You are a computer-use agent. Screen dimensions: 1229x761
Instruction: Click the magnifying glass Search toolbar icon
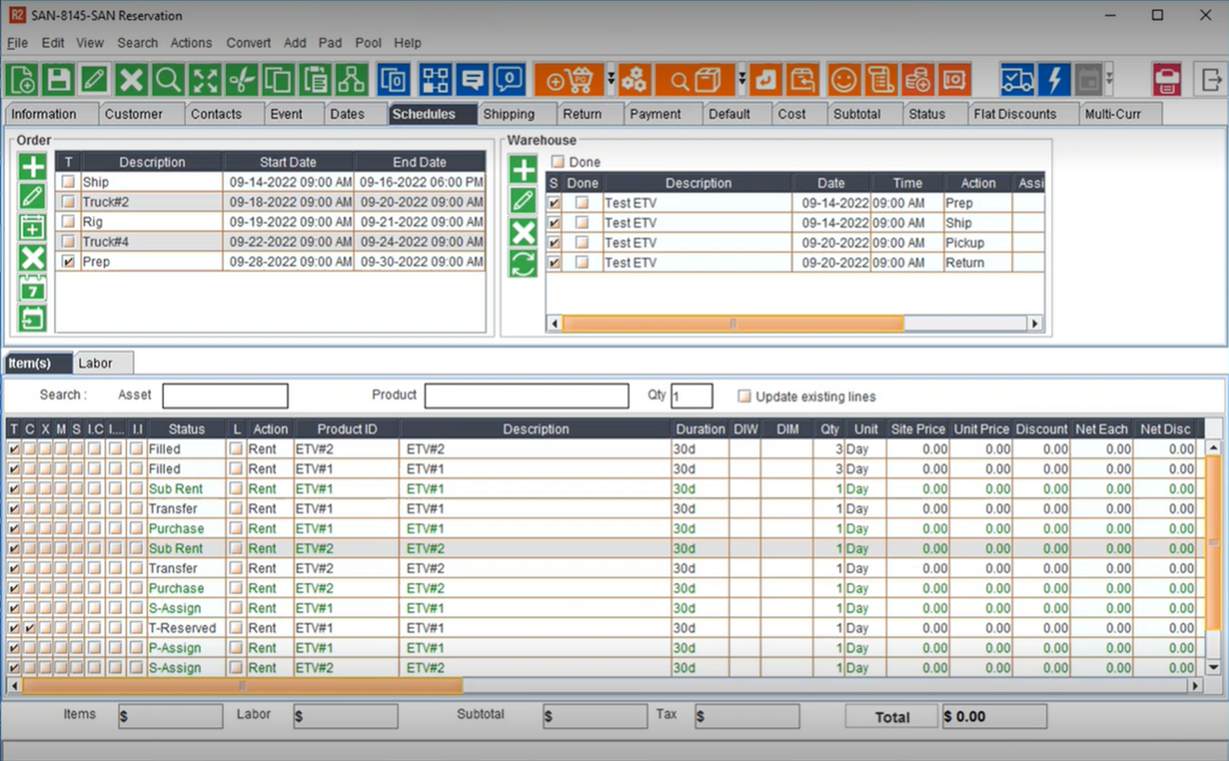pos(168,80)
